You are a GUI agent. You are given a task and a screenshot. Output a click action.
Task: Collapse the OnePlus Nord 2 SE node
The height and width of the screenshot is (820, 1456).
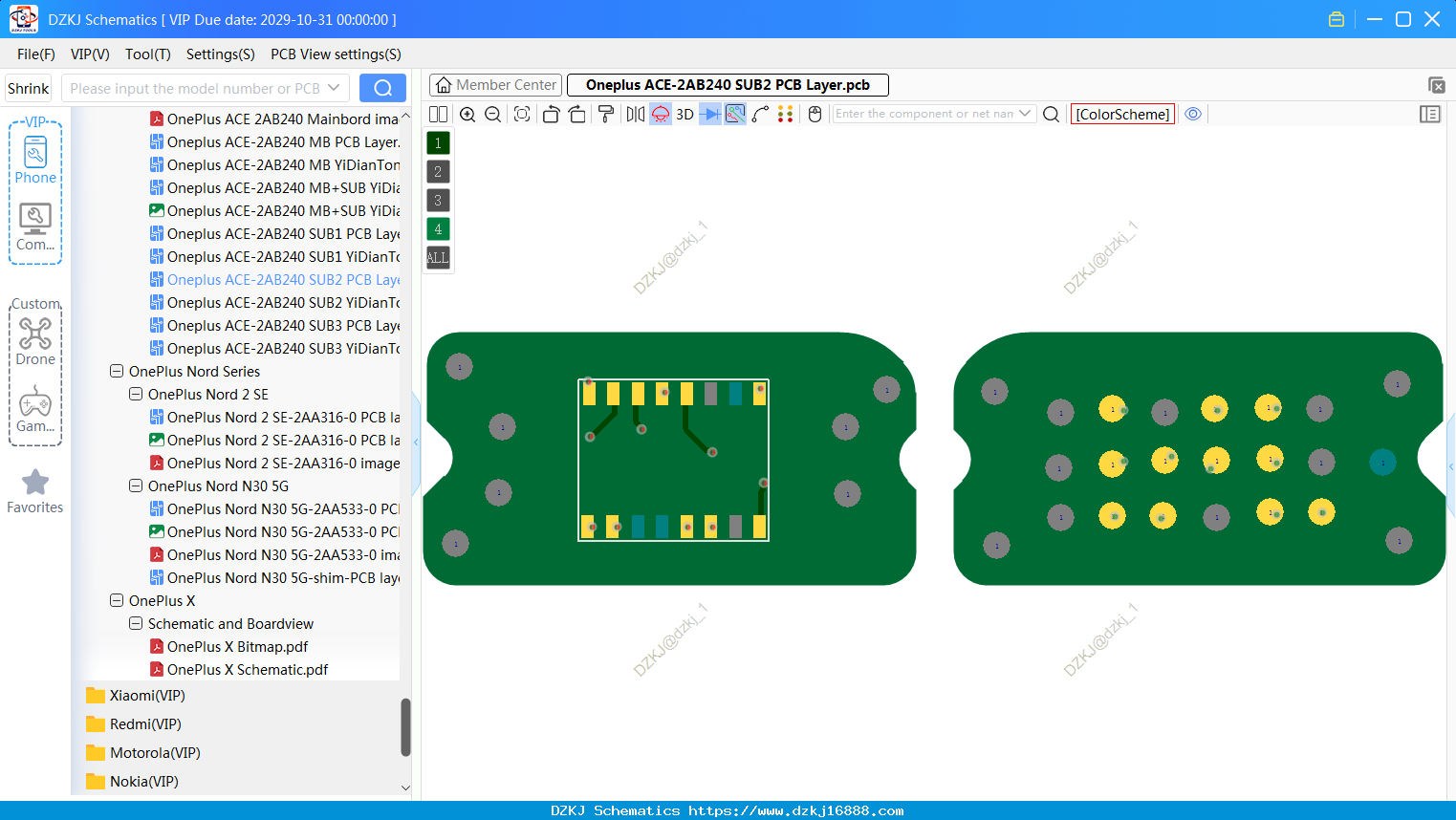(x=136, y=394)
